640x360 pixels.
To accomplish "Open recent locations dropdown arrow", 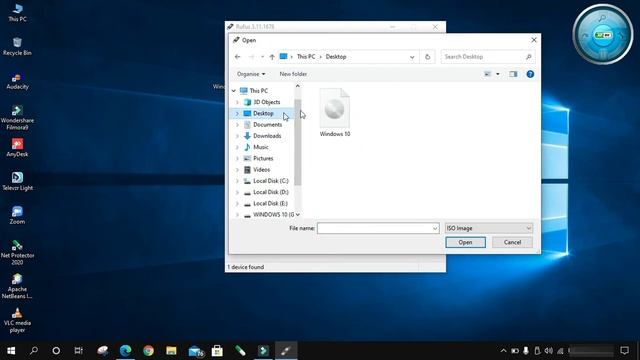I will click(x=262, y=57).
